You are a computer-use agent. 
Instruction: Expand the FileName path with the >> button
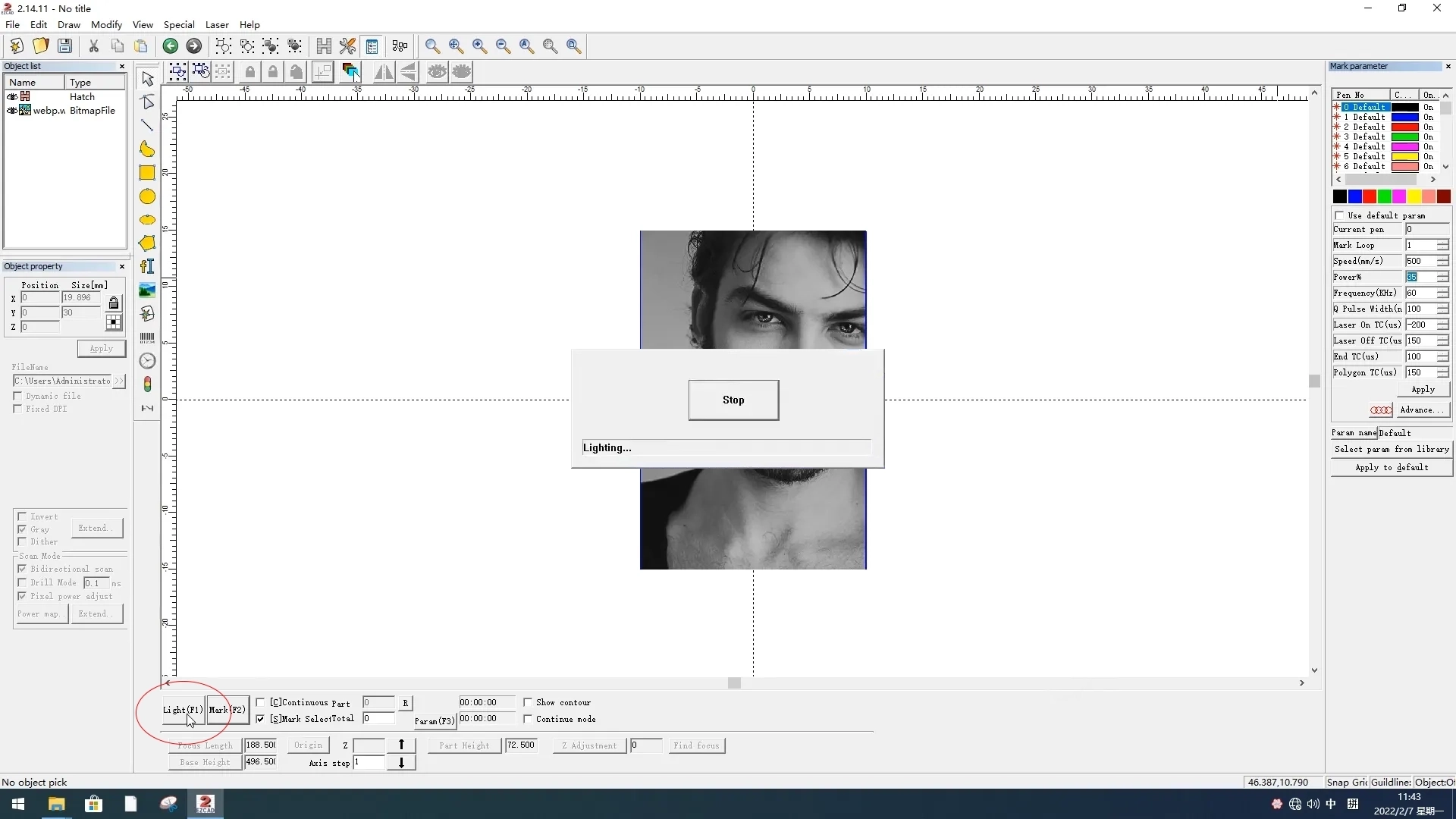(119, 381)
